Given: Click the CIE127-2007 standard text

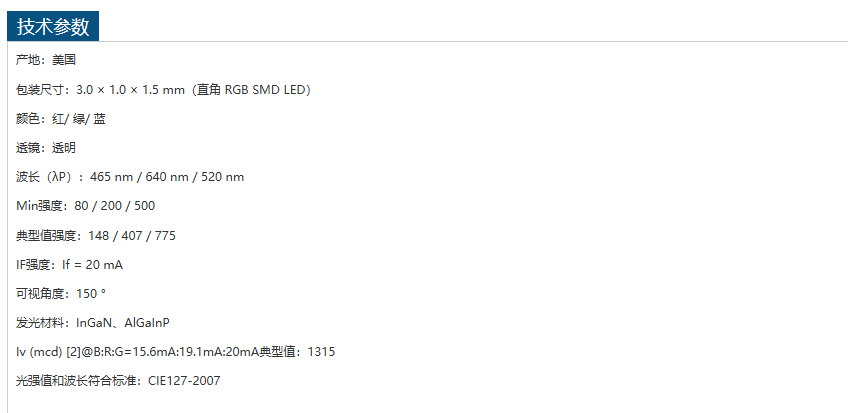Looking at the screenshot, I should click(184, 381).
